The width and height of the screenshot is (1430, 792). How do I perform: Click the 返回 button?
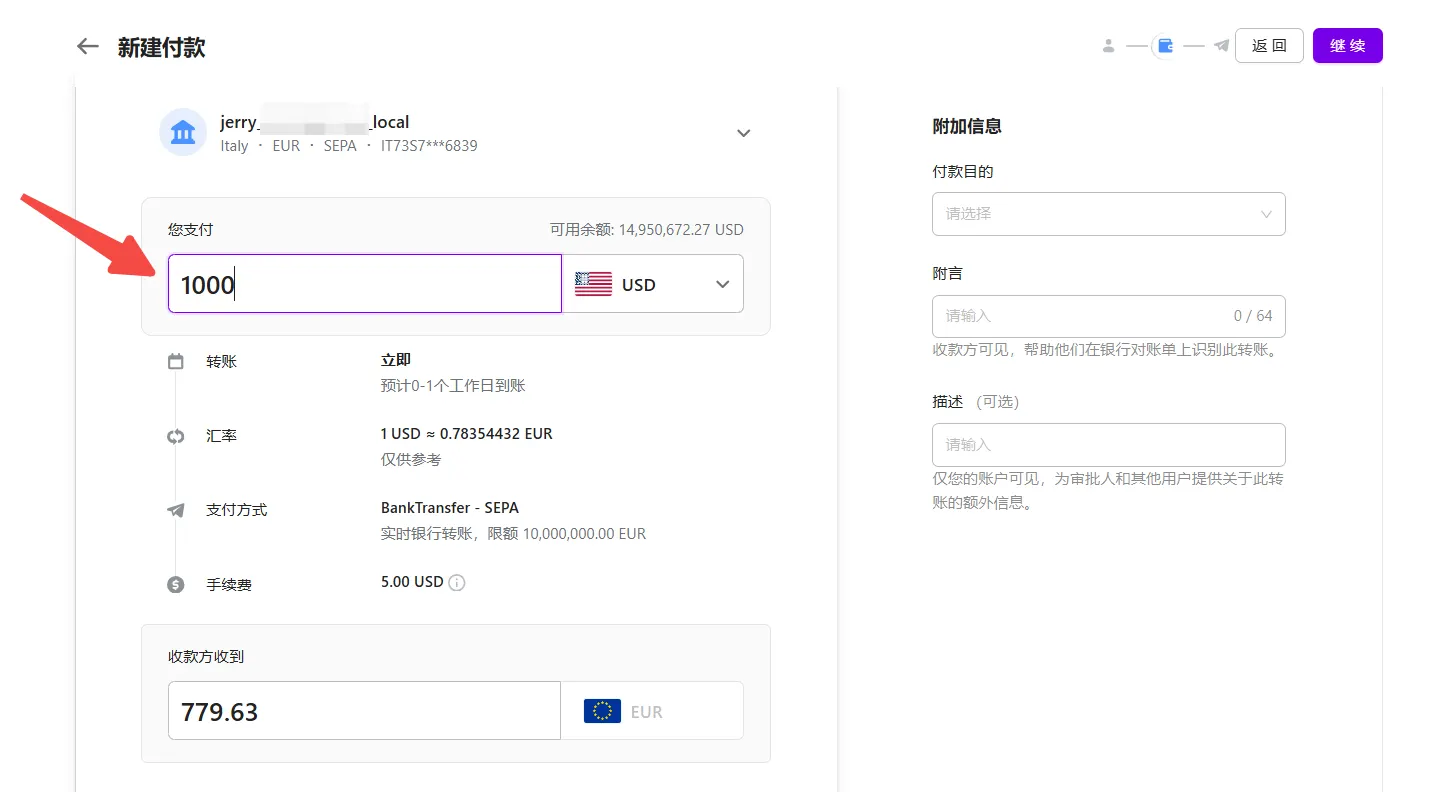coord(1269,46)
